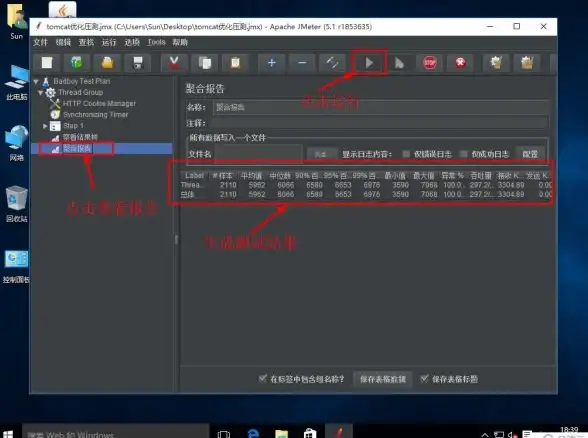Click the Clear broom icon

click(x=496, y=63)
